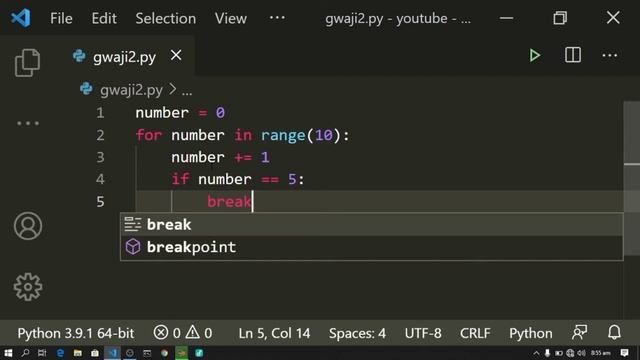640x360 pixels.
Task: Open the Explorer view in activity bar
Action: pos(27,62)
